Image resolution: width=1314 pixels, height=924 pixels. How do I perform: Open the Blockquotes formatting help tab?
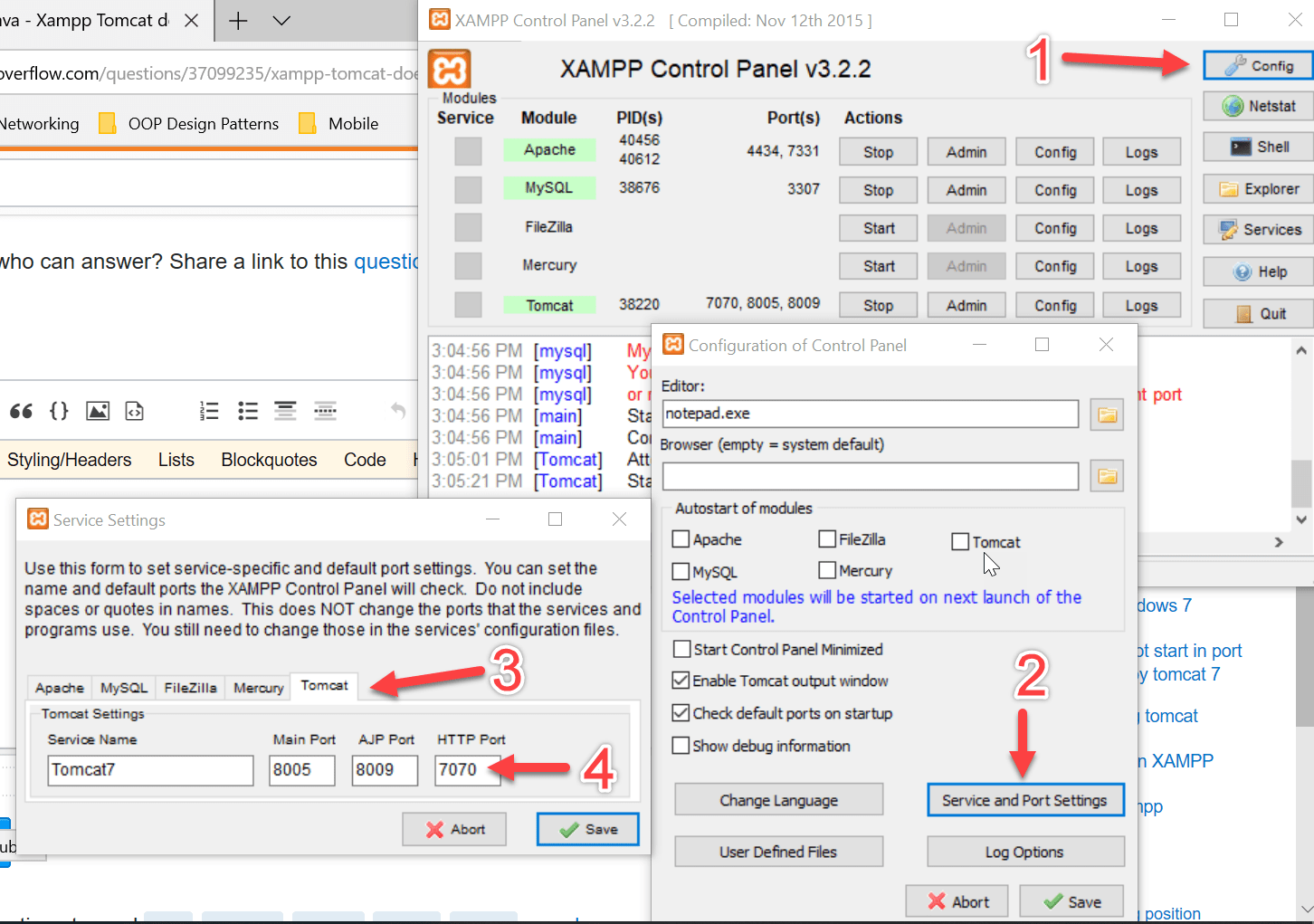tap(269, 459)
